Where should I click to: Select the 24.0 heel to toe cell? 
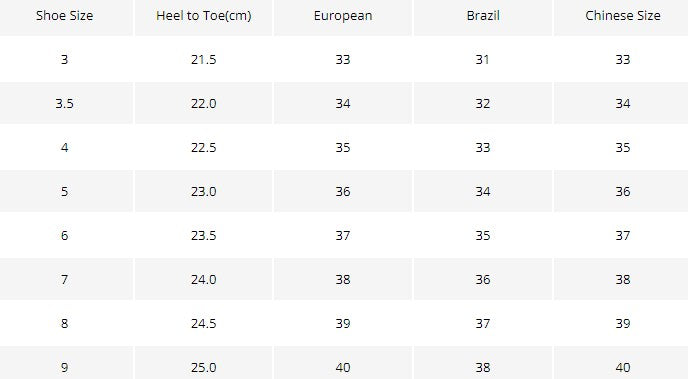click(204, 279)
